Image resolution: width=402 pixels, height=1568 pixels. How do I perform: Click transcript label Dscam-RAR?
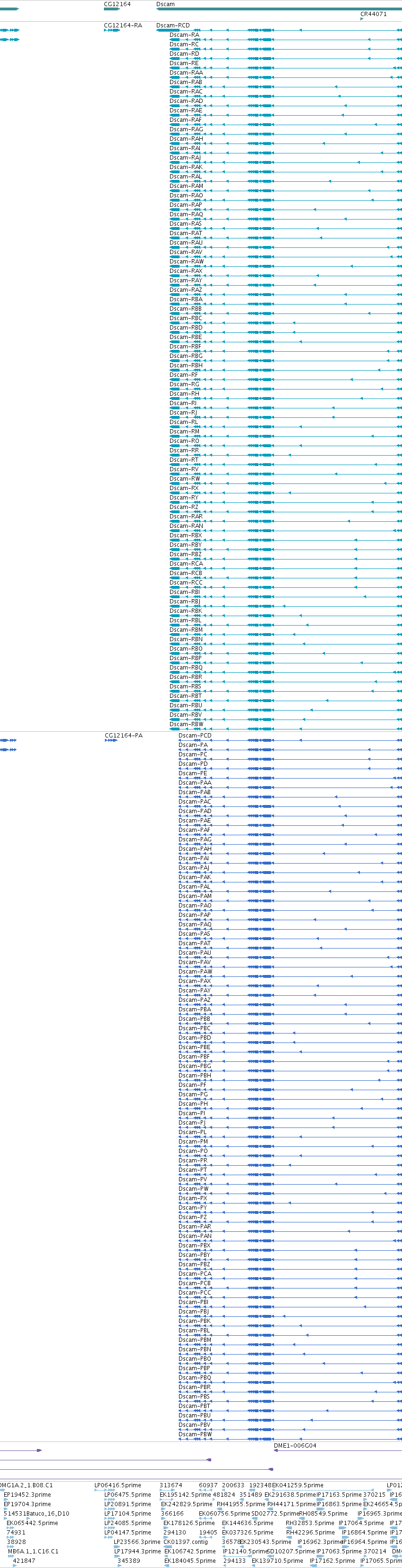pos(186,516)
